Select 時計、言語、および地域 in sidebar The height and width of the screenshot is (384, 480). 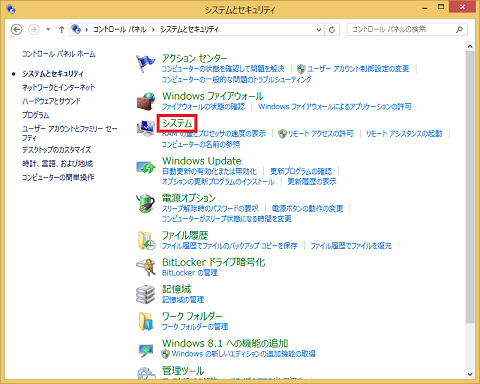pos(57,163)
